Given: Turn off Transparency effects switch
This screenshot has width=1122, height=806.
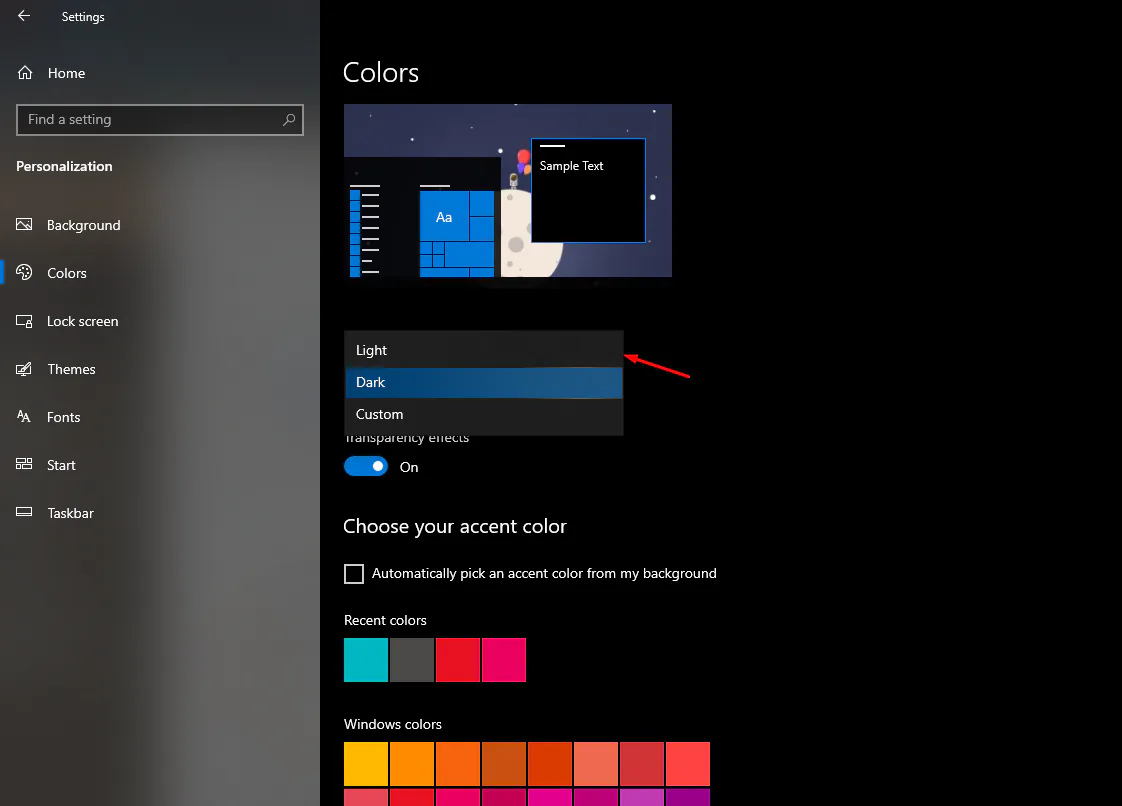Looking at the screenshot, I should click(366, 467).
